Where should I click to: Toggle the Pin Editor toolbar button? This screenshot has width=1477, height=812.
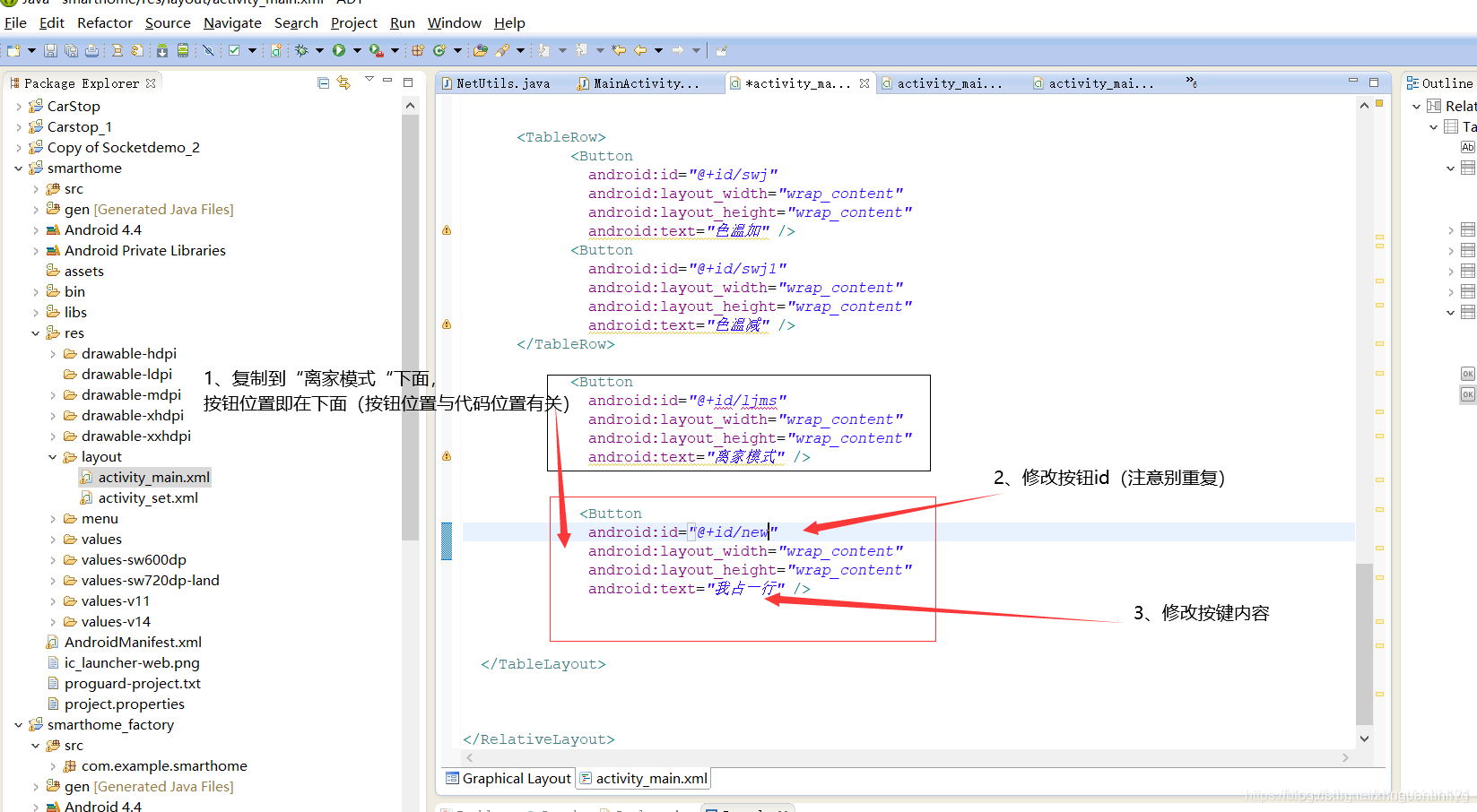pos(721,50)
